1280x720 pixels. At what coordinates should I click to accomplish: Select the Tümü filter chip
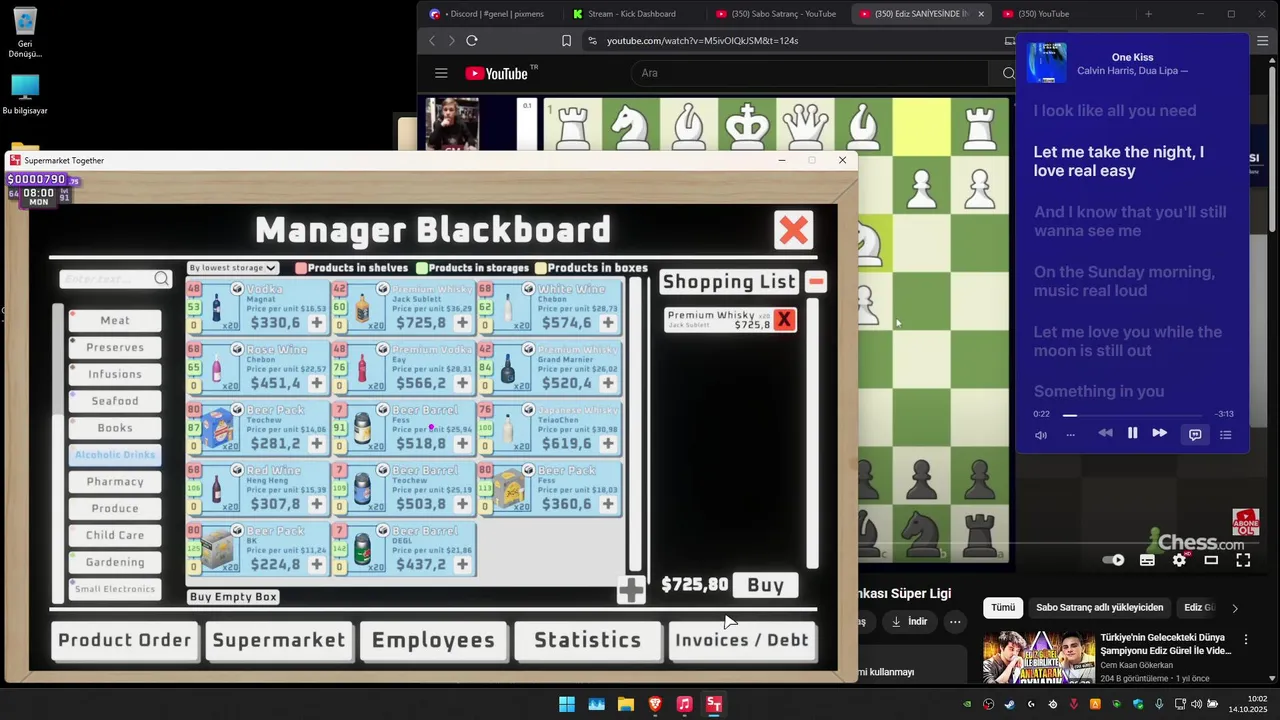[1003, 608]
